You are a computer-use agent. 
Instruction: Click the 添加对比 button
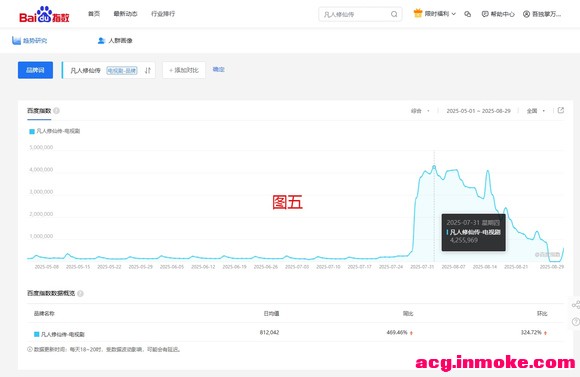pos(184,70)
